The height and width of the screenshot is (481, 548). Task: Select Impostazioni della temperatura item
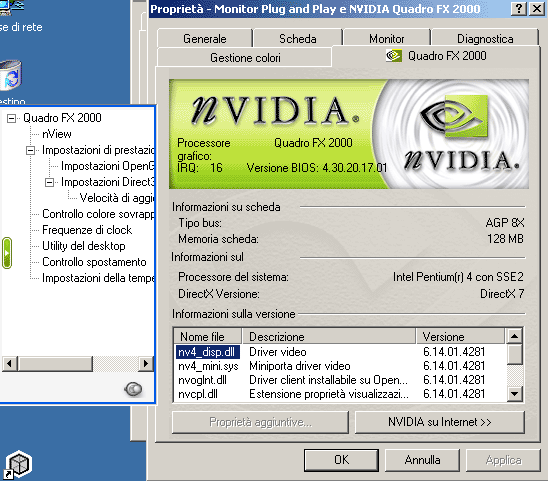pos(98,278)
